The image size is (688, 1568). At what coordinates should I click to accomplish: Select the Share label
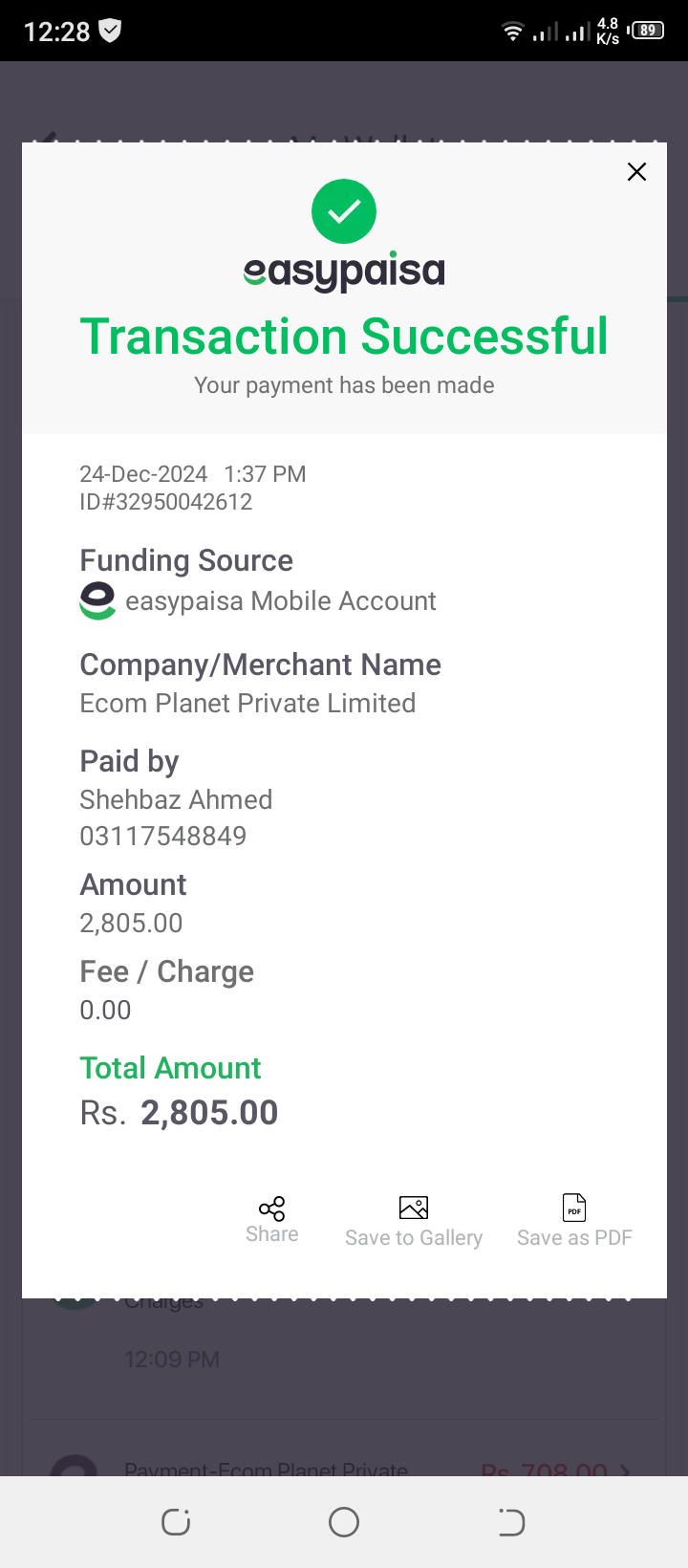tap(272, 1234)
